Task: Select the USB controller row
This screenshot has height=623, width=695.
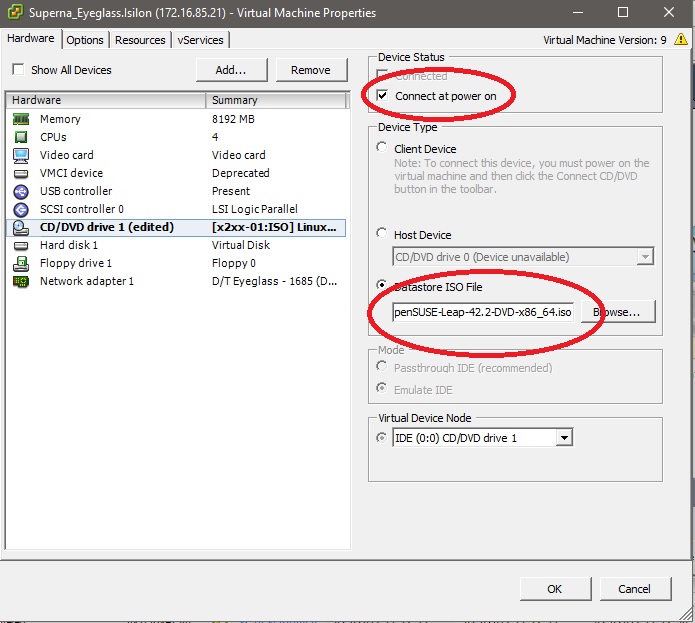Action: click(176, 191)
